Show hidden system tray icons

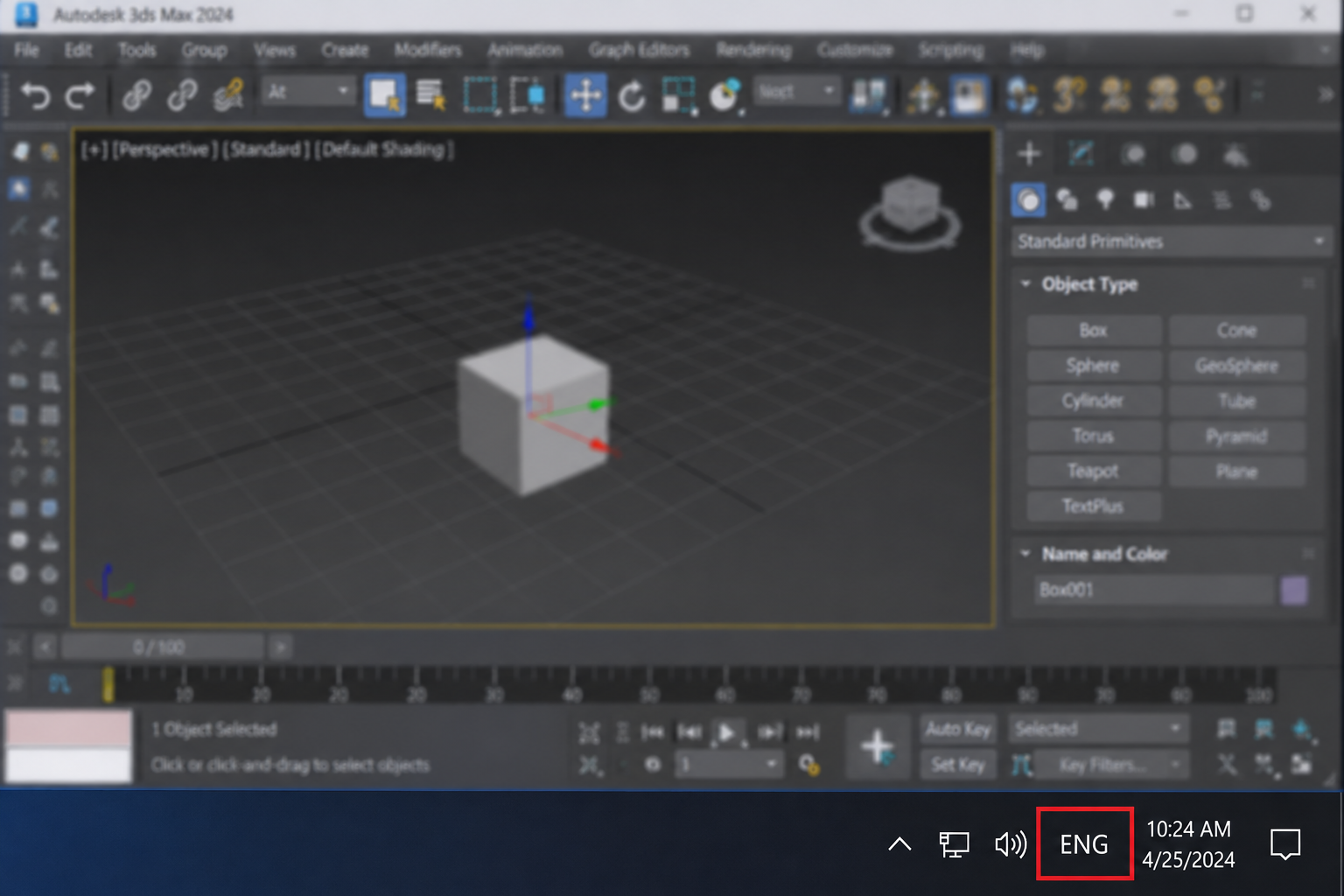pos(899,844)
